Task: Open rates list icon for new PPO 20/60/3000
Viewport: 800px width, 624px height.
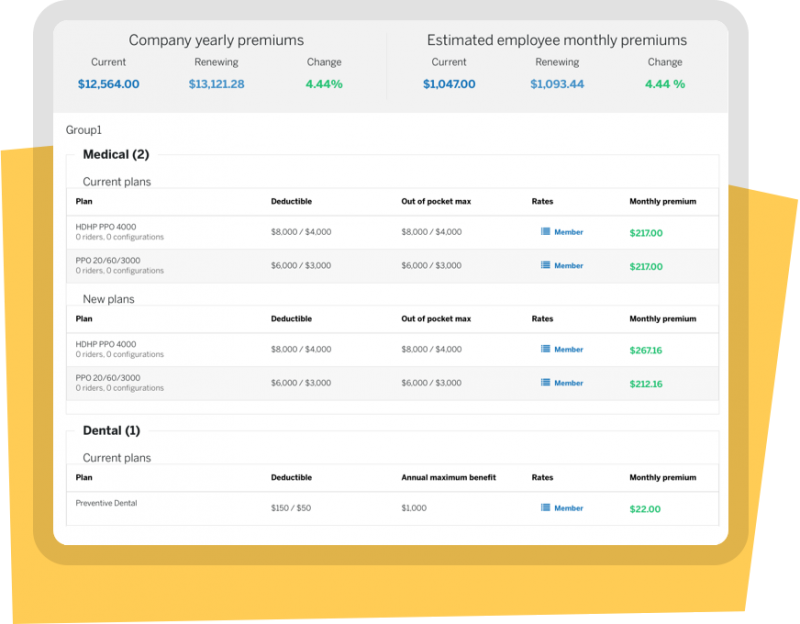Action: click(x=545, y=383)
